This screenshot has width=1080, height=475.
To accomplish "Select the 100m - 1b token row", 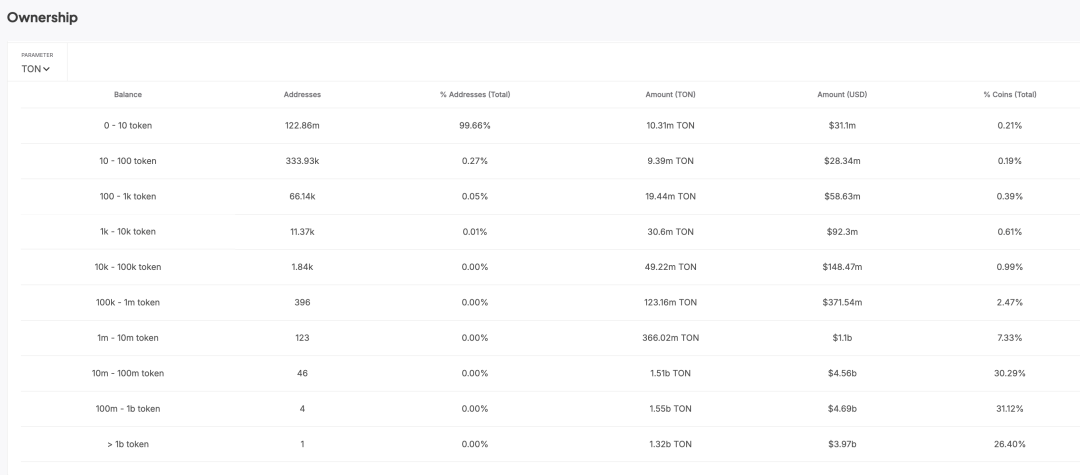I will tap(127, 409).
